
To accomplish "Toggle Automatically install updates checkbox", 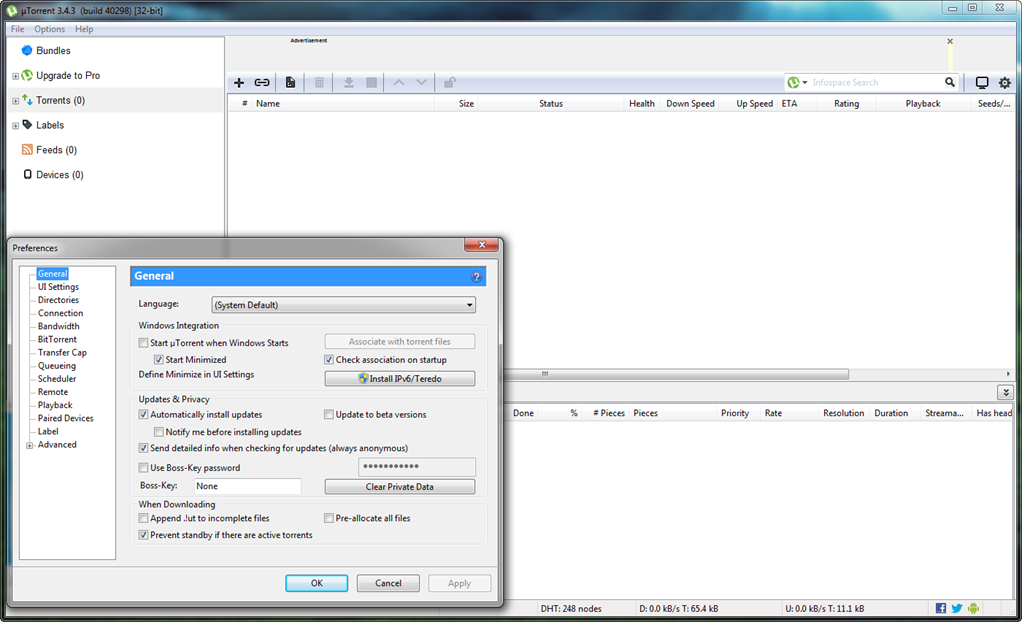I will click(x=143, y=415).
